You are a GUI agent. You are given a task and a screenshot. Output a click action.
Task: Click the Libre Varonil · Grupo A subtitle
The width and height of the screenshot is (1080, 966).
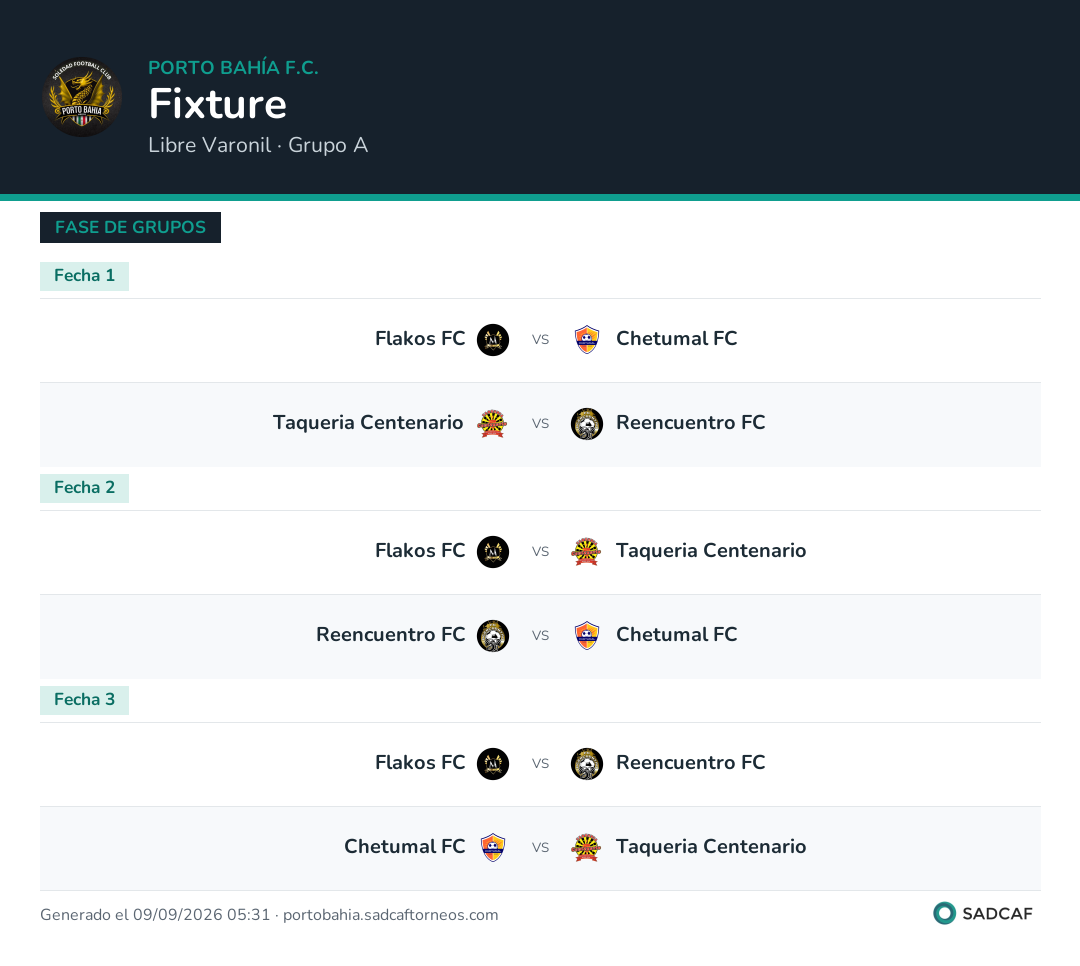[x=258, y=145]
